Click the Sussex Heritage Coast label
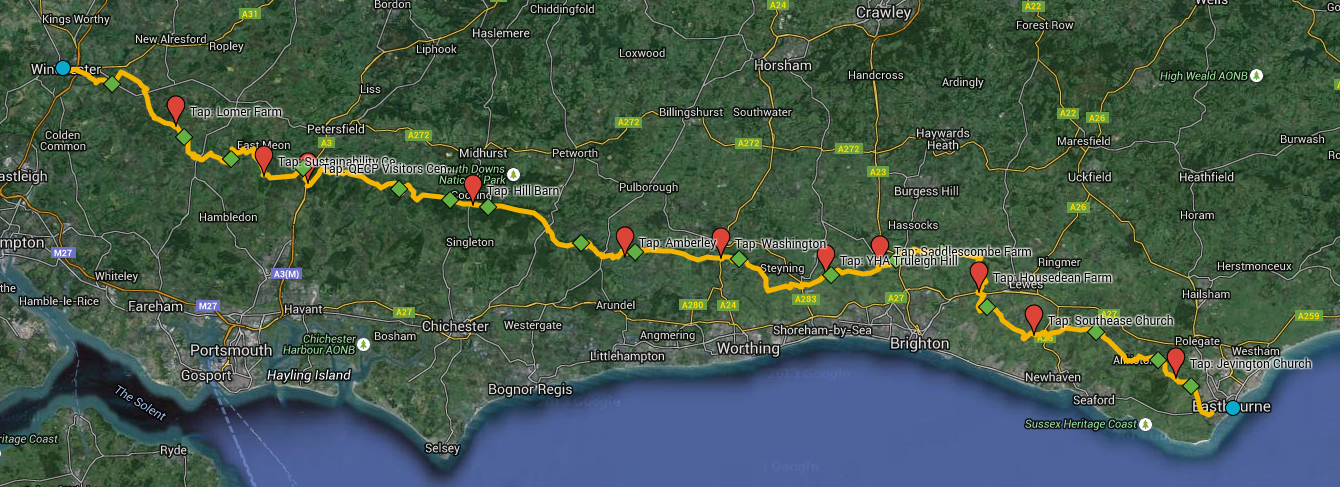The height and width of the screenshot is (487, 1340). (x=1078, y=424)
